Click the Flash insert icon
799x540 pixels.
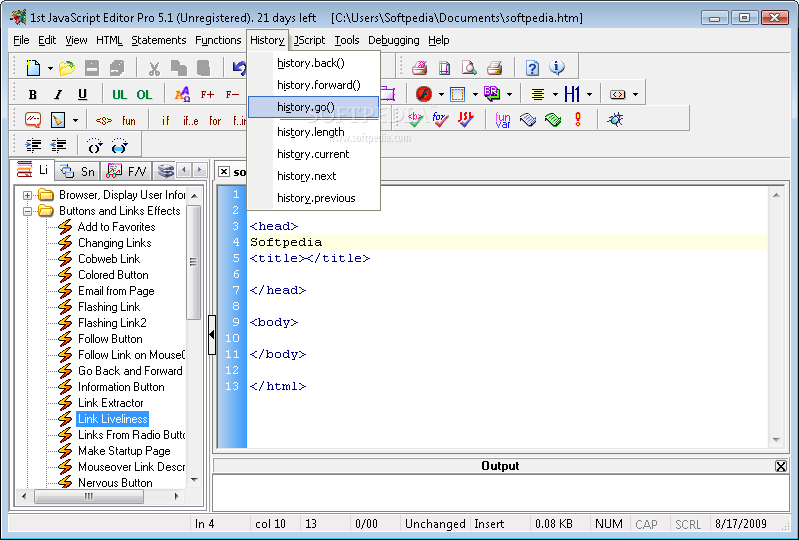[x=423, y=94]
